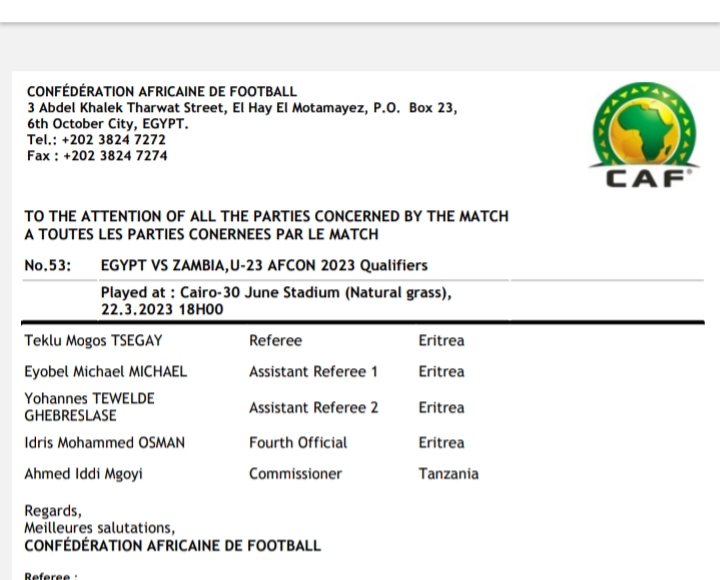Click the match date 22.3.2023 18H00

(161, 310)
